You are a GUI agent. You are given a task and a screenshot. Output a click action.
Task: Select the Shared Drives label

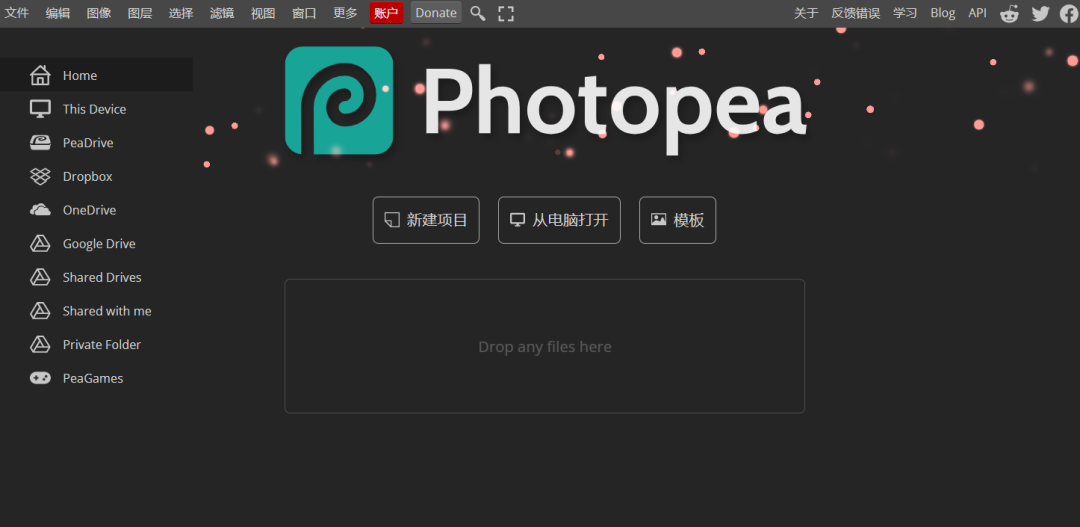pos(102,278)
